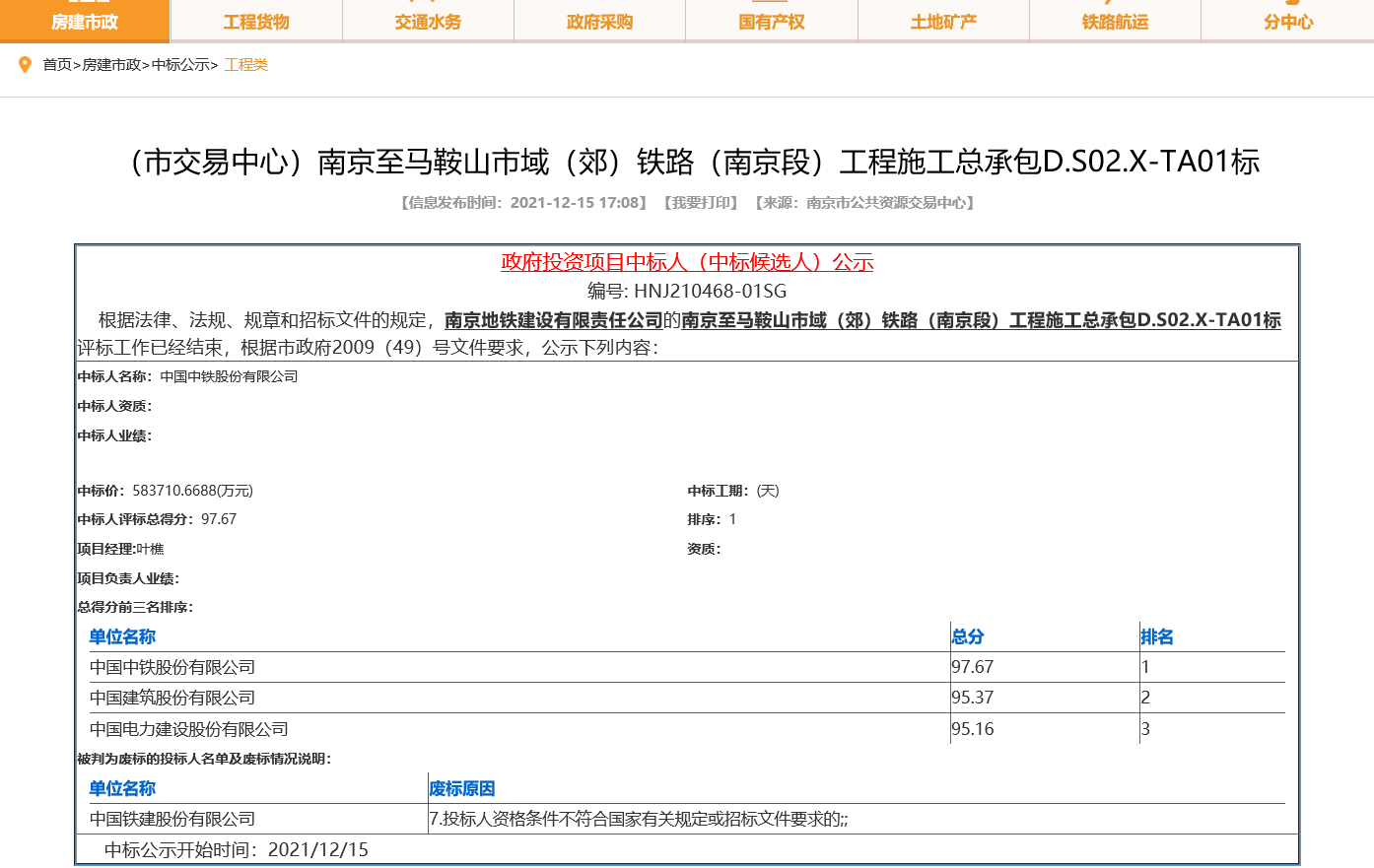Screen dimensions: 1374x868
Task: Click the 我要打印 print link
Action: [x=701, y=203]
